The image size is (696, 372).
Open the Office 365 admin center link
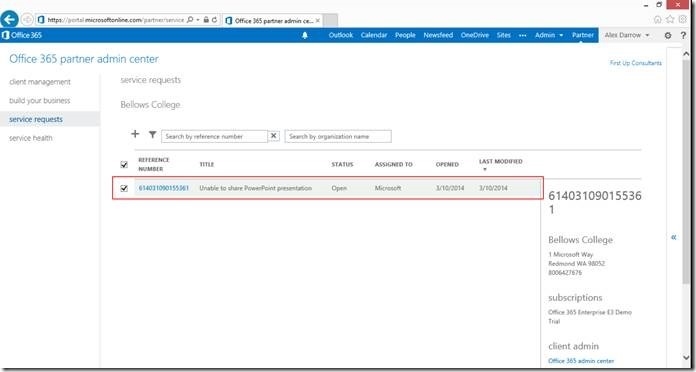pyautogui.click(x=581, y=361)
